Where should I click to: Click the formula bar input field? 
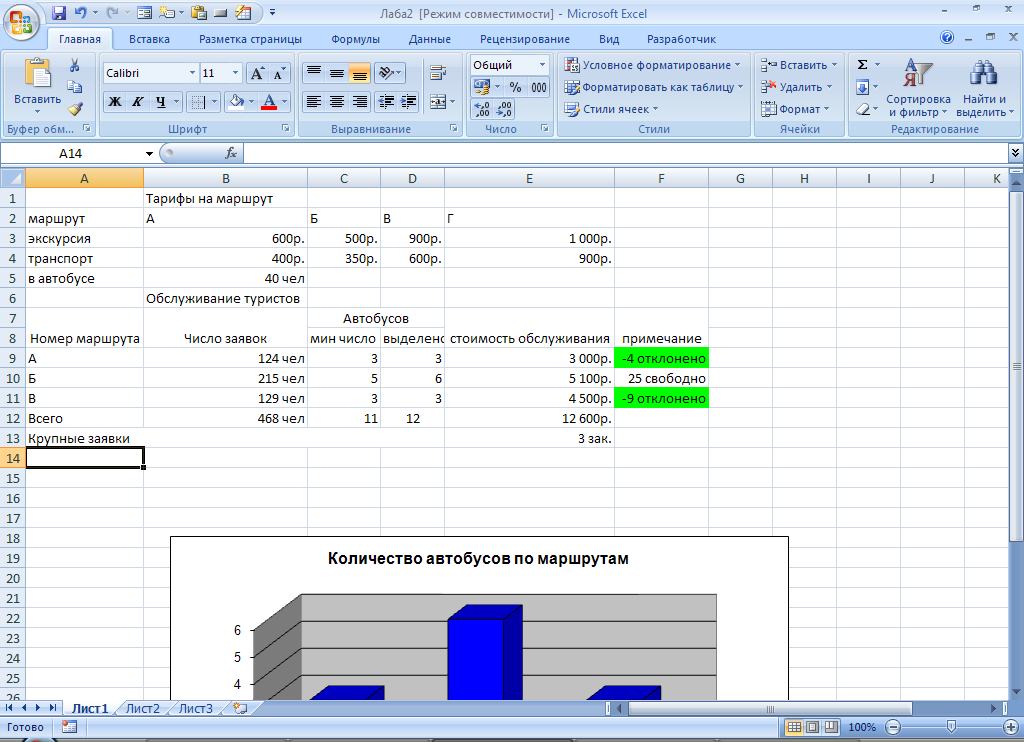pos(626,153)
